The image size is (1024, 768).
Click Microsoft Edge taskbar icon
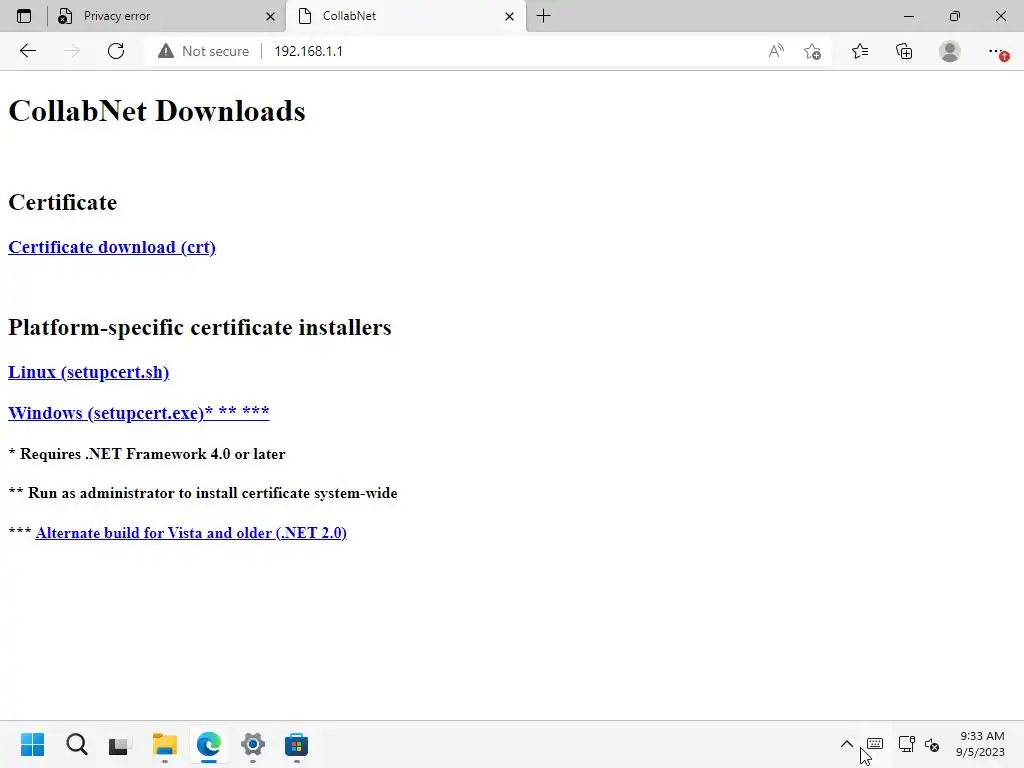tap(209, 744)
